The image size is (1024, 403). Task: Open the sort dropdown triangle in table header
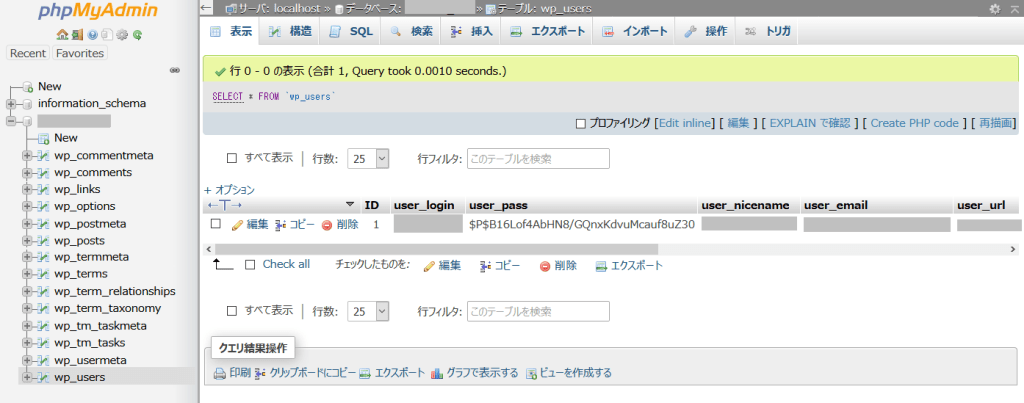350,204
